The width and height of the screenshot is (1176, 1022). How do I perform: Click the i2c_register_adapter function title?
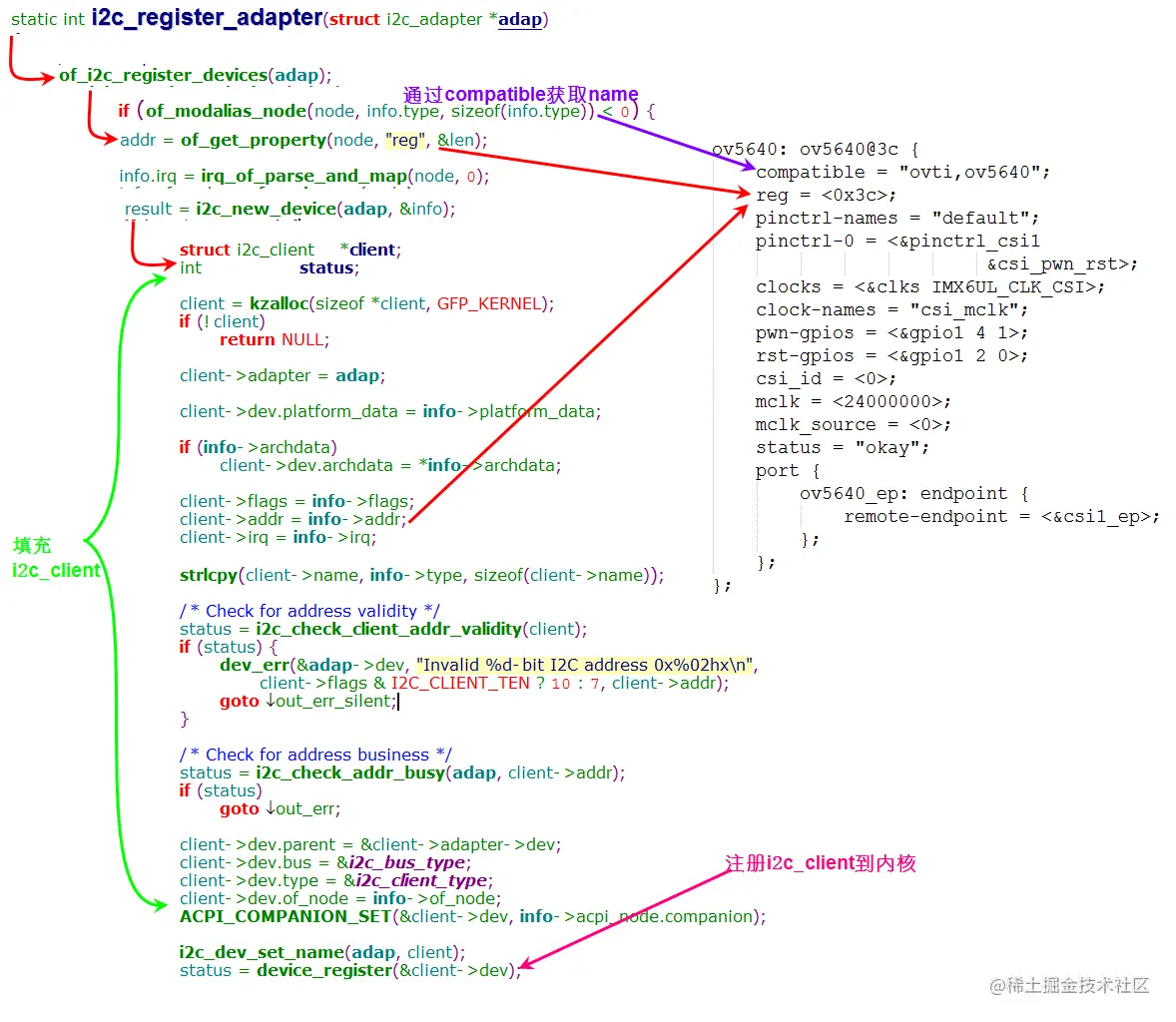[205, 17]
